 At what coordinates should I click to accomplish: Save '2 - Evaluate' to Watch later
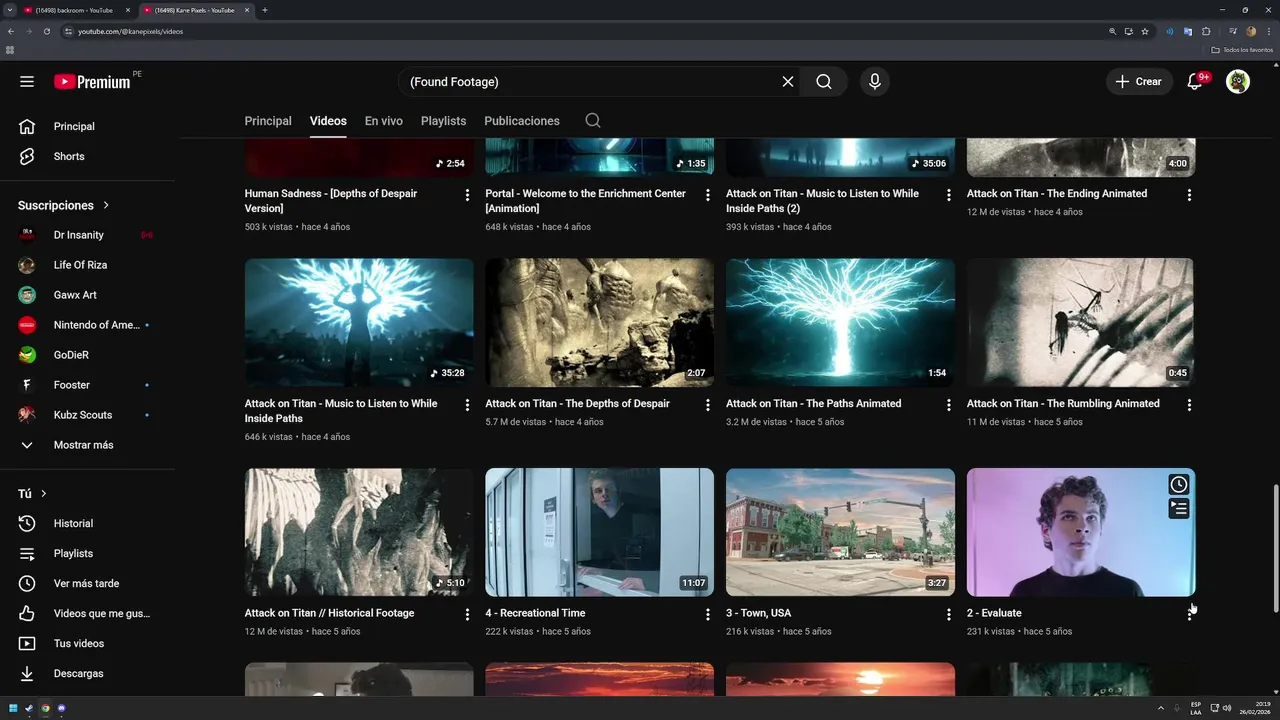pos(1179,484)
